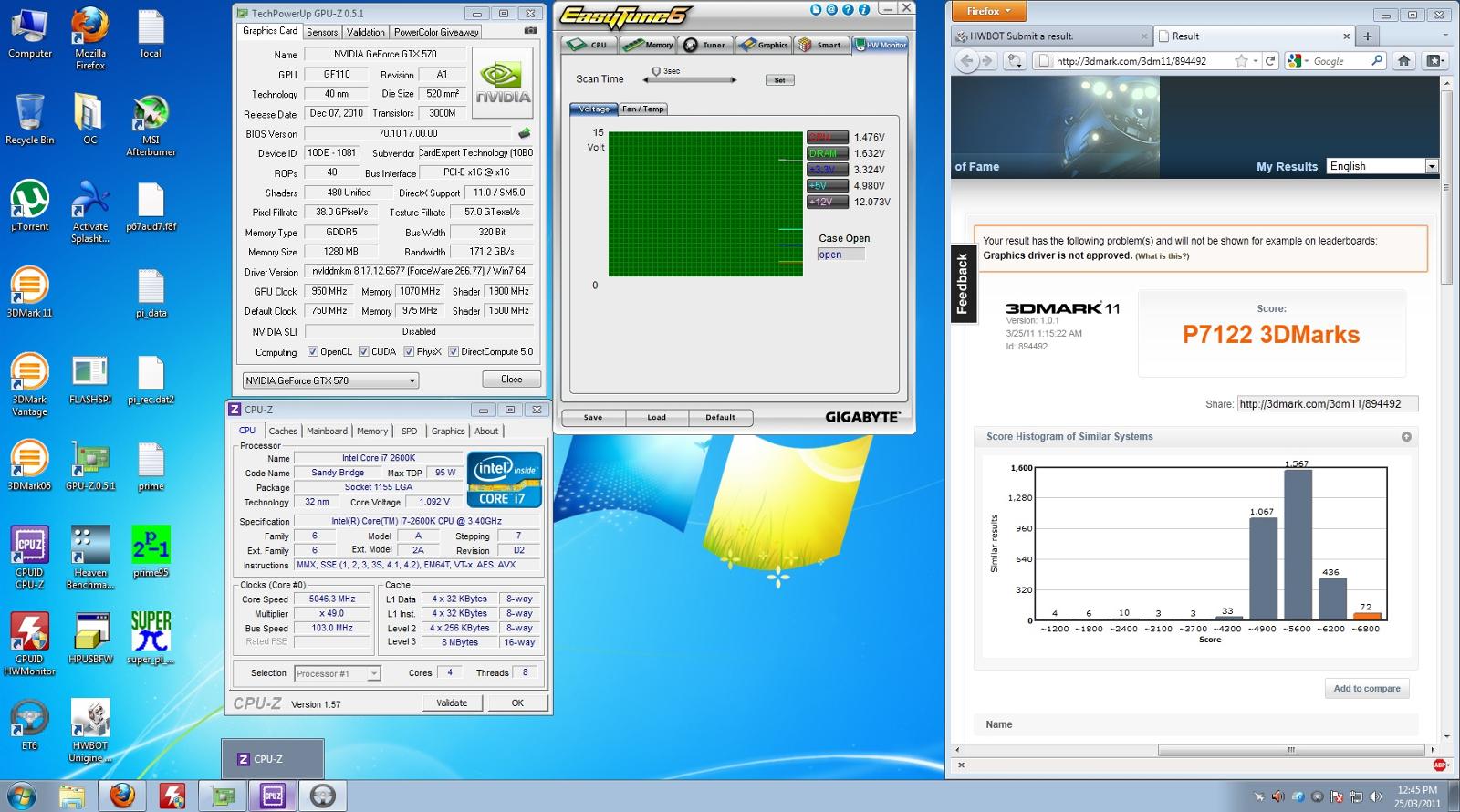
Task: Launch the FLASHSPI desktop icon
Action: [x=90, y=380]
